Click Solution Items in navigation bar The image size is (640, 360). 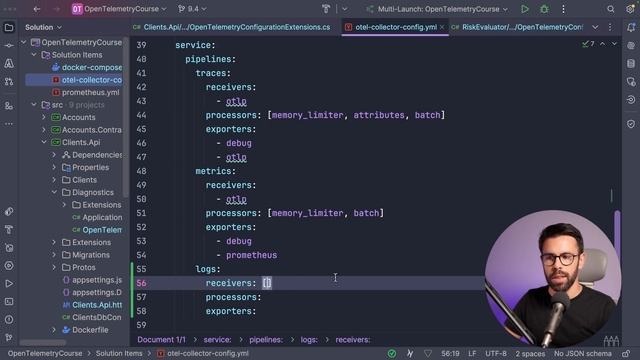point(119,353)
